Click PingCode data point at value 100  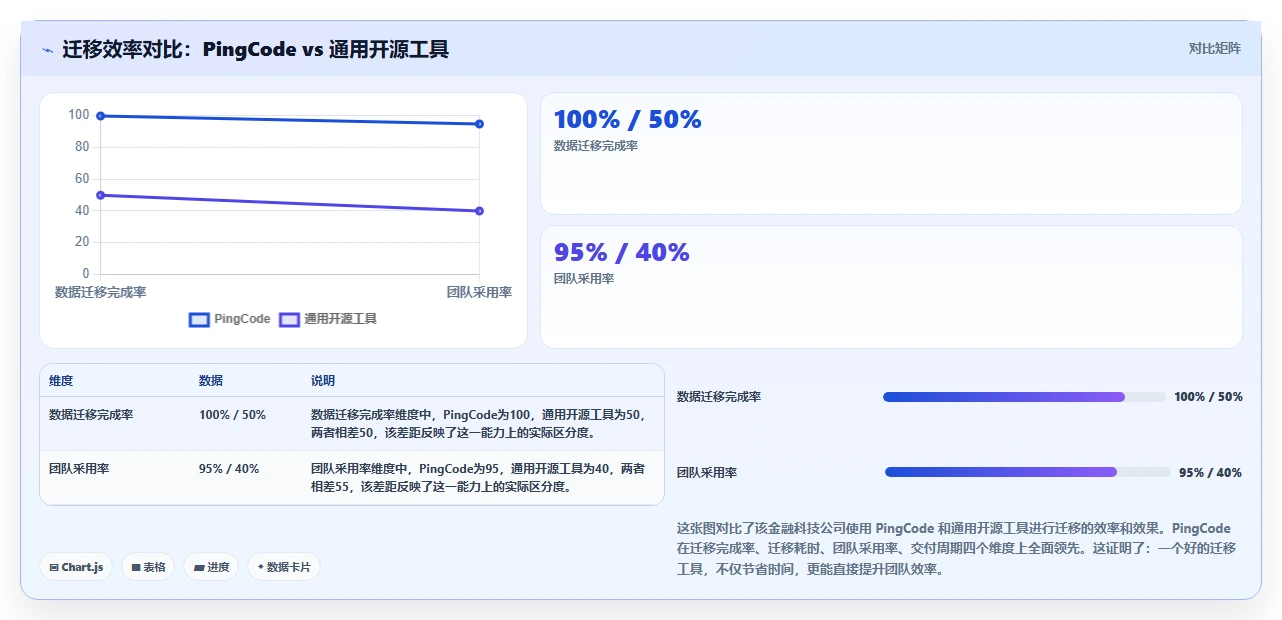(x=100, y=116)
